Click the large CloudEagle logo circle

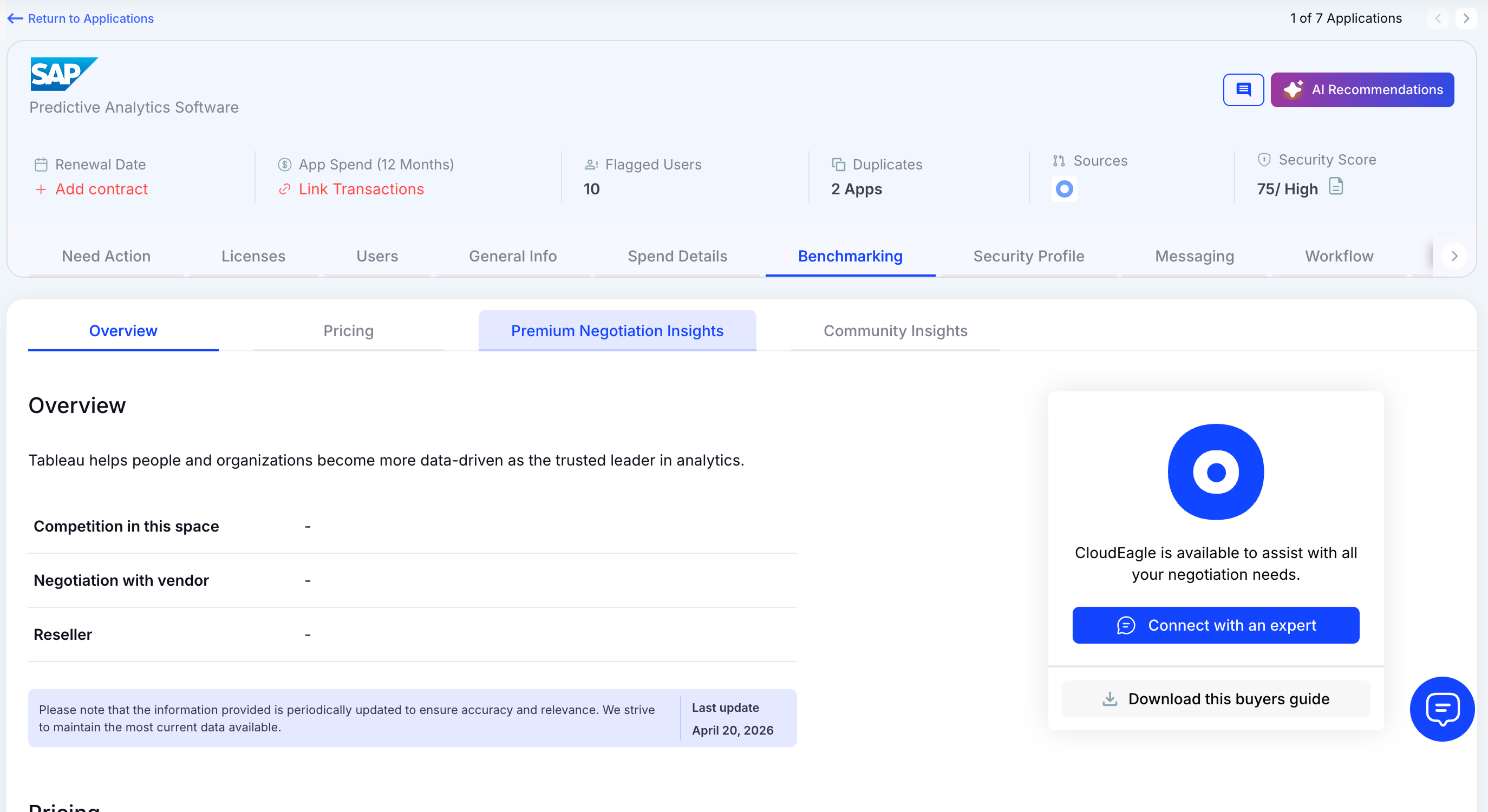click(x=1215, y=472)
